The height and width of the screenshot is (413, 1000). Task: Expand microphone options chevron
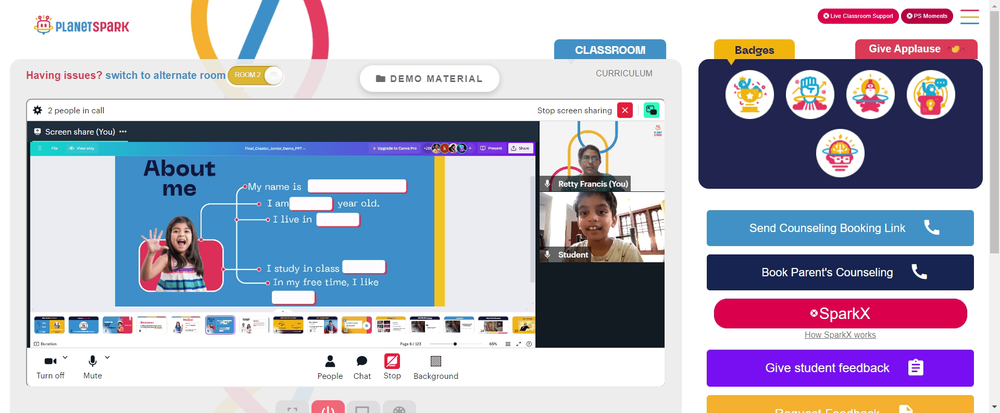coord(107,357)
